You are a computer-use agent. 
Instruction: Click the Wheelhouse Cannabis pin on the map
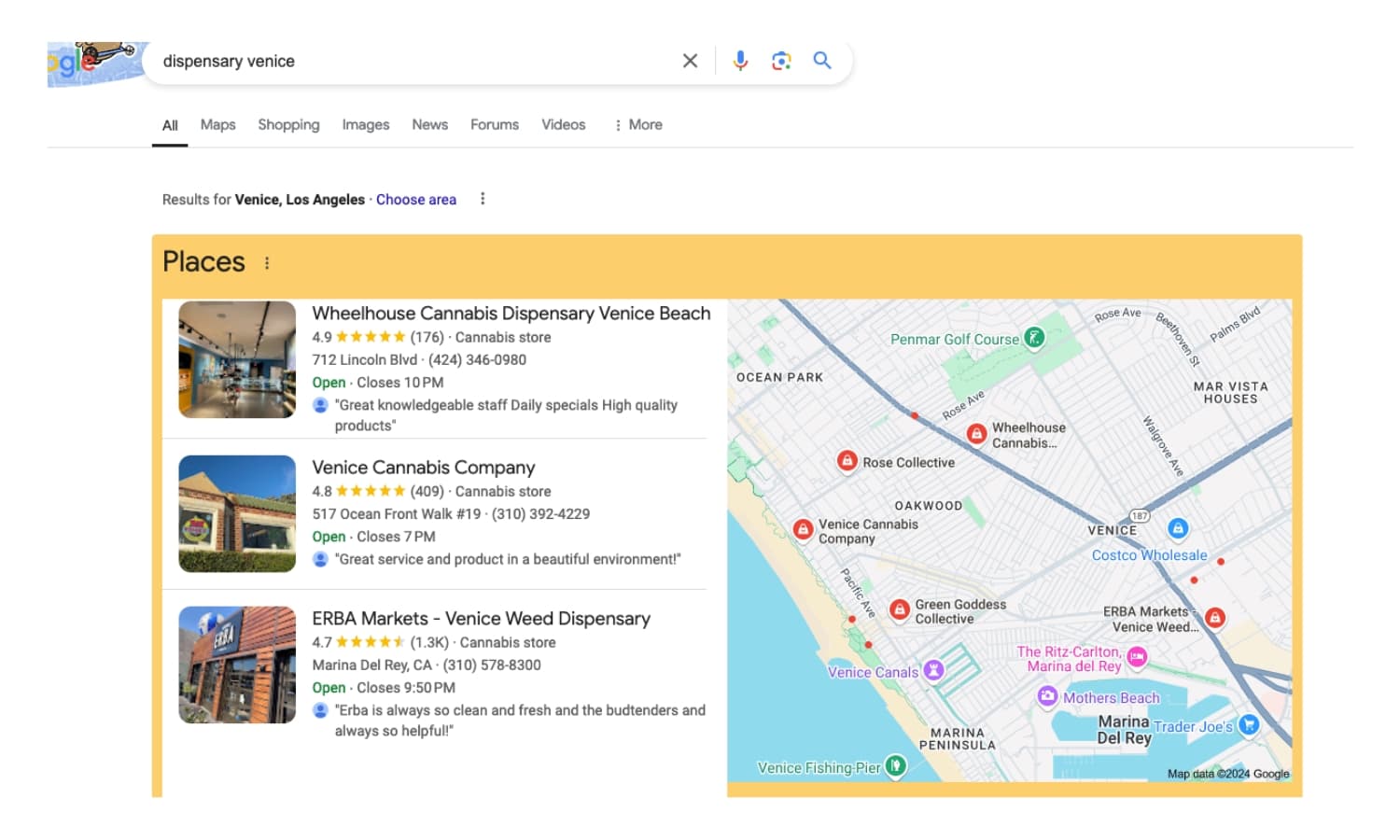coord(976,432)
